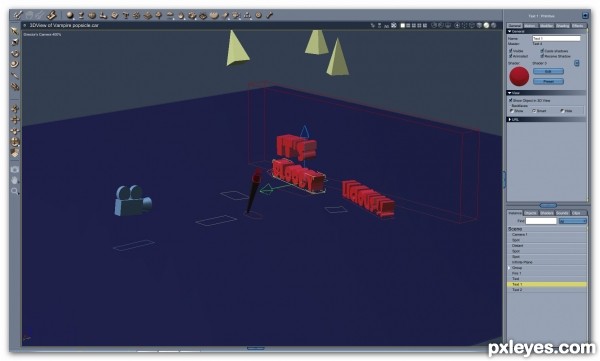
Task: Select the Rotate tool in left toolbar
Action: (x=15, y=53)
